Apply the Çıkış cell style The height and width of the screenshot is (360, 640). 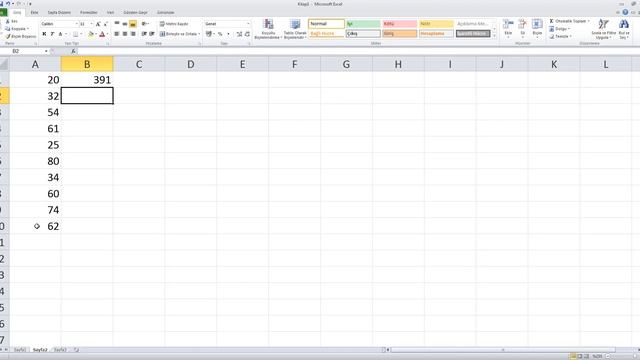click(x=363, y=33)
